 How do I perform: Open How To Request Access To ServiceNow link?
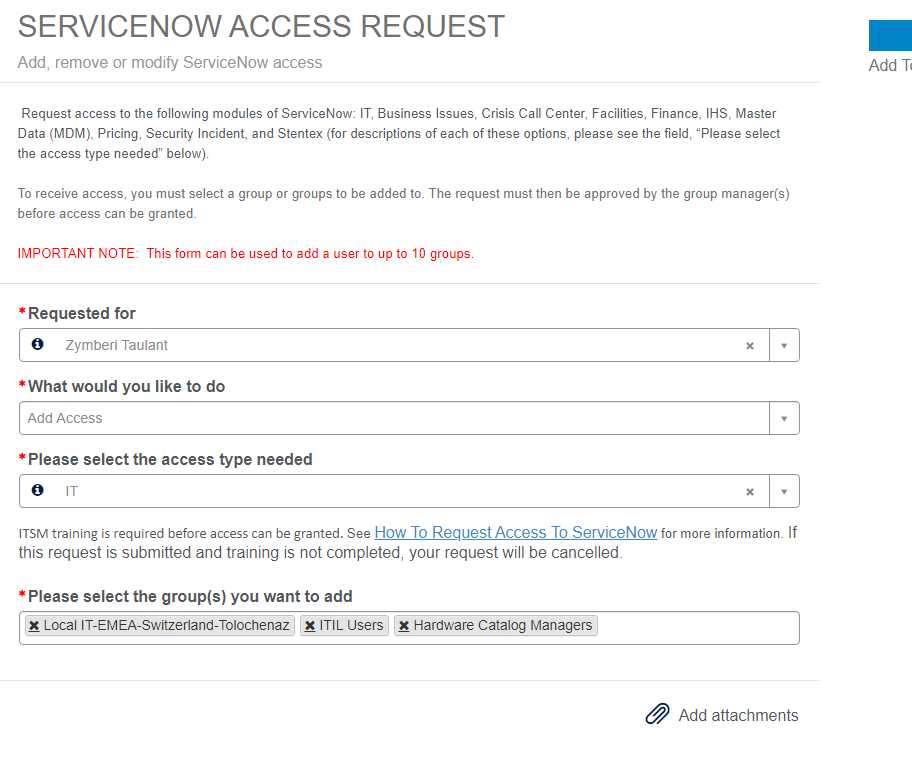[x=515, y=533]
